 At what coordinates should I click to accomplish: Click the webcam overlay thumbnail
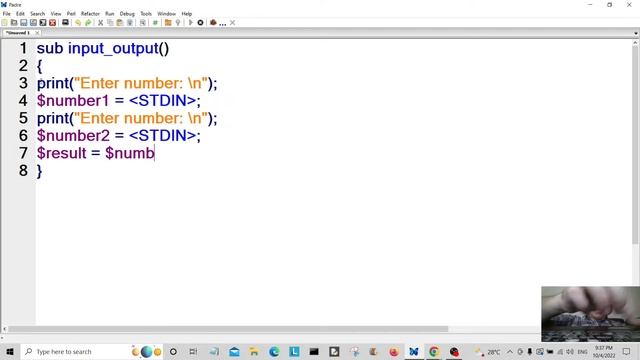coord(590,314)
